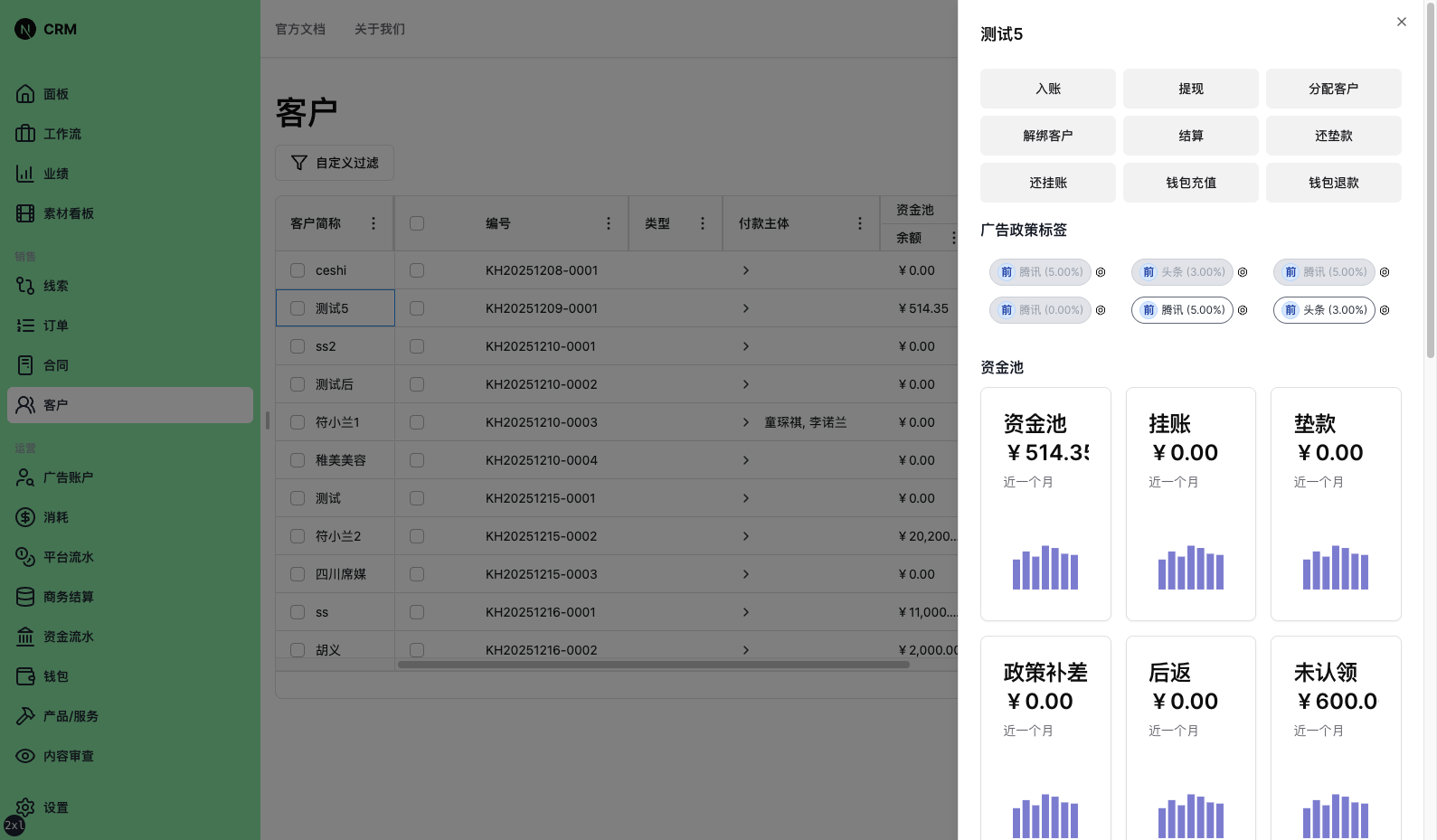
Task: Open 线索 icon in sidebar
Action: (x=25, y=286)
